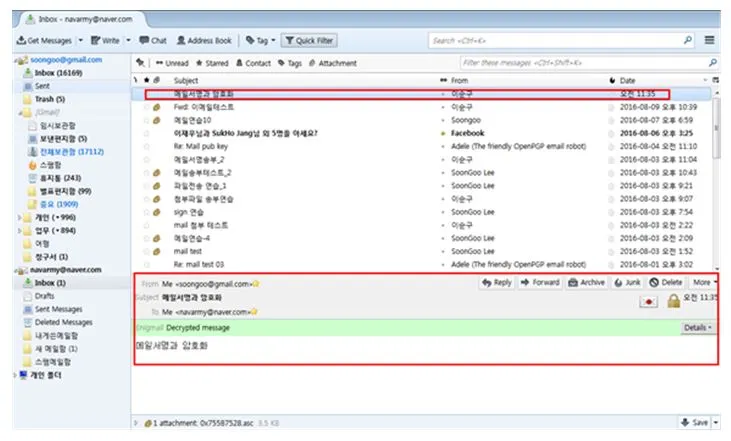Open the Address Book
The width and height of the screenshot is (731, 441).
[x=204, y=41]
